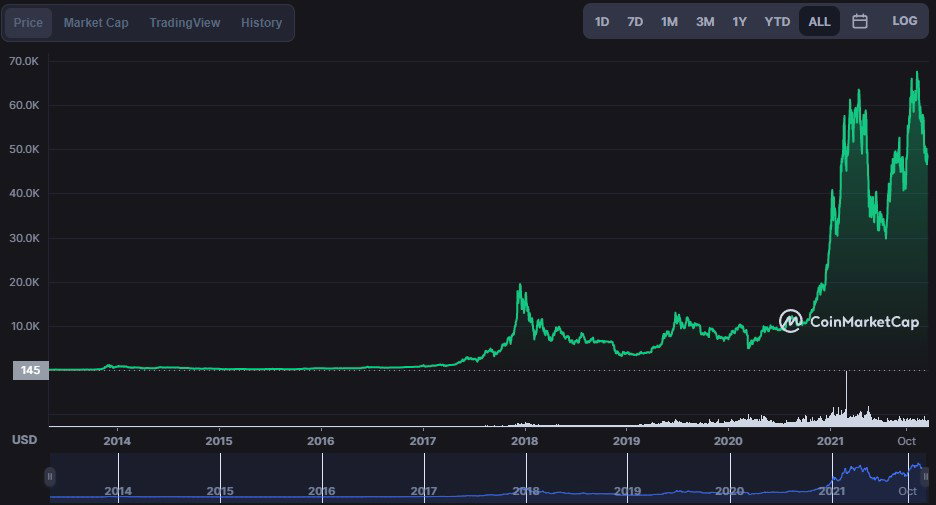This screenshot has height=505, width=936.
Task: Click the 2020 x-axis label
Action: (x=728, y=441)
